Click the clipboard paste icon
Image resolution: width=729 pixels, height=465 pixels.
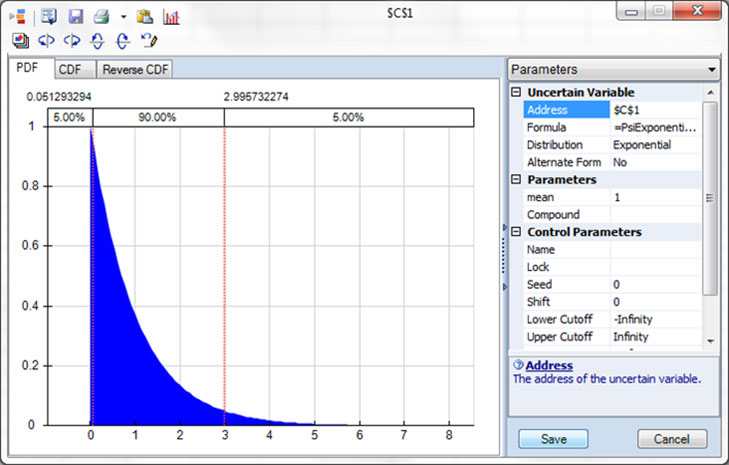145,17
